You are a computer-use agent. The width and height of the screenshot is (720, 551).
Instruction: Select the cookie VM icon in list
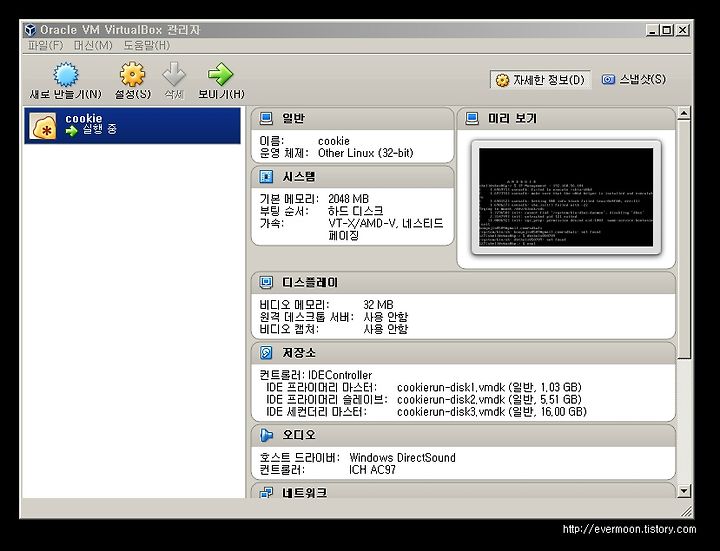[x=43, y=126]
